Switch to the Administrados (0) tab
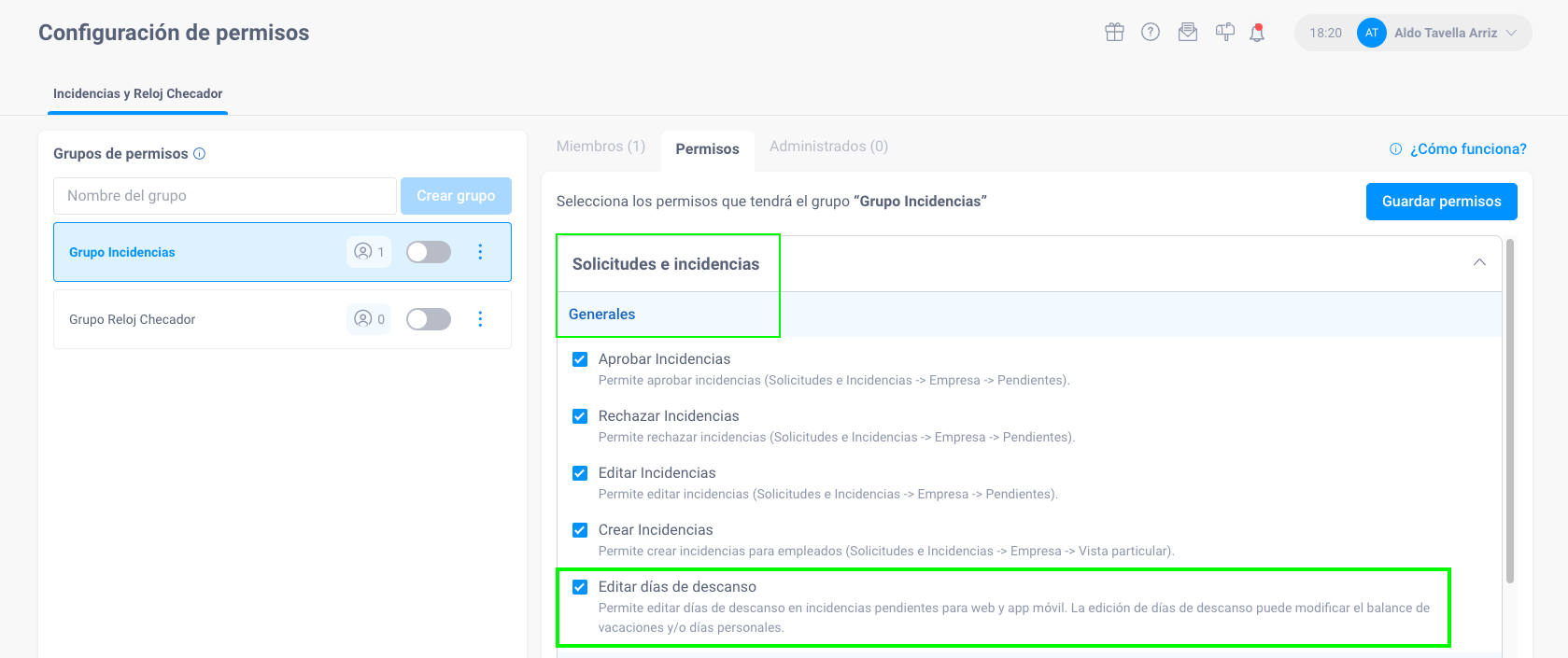This screenshot has width=1568, height=658. tap(828, 147)
